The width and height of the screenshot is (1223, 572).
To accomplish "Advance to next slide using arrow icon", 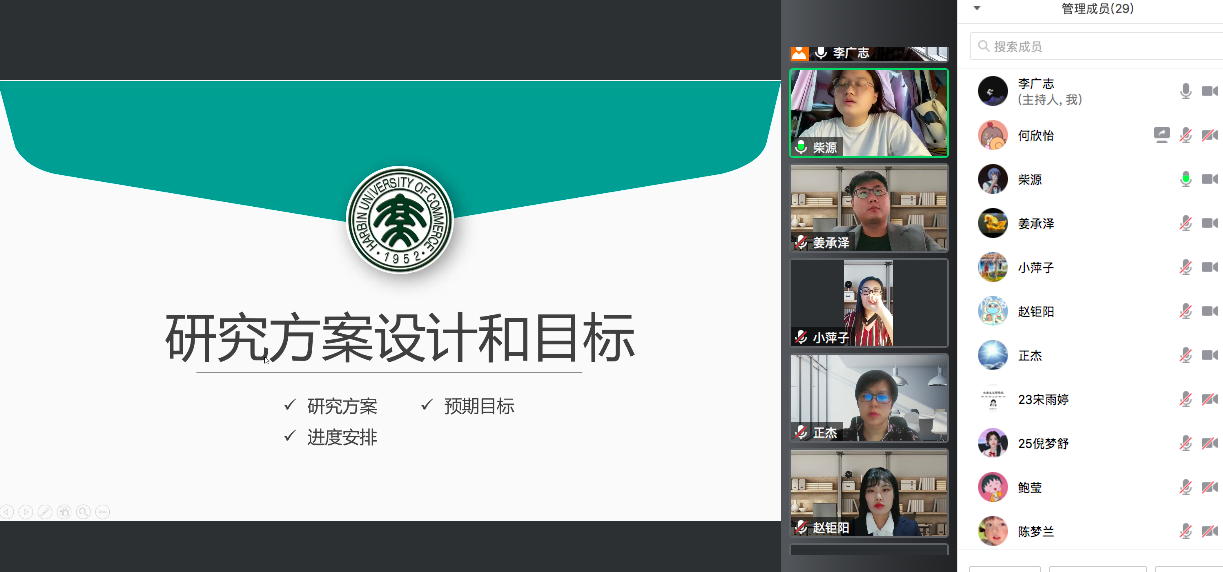I will 26,512.
